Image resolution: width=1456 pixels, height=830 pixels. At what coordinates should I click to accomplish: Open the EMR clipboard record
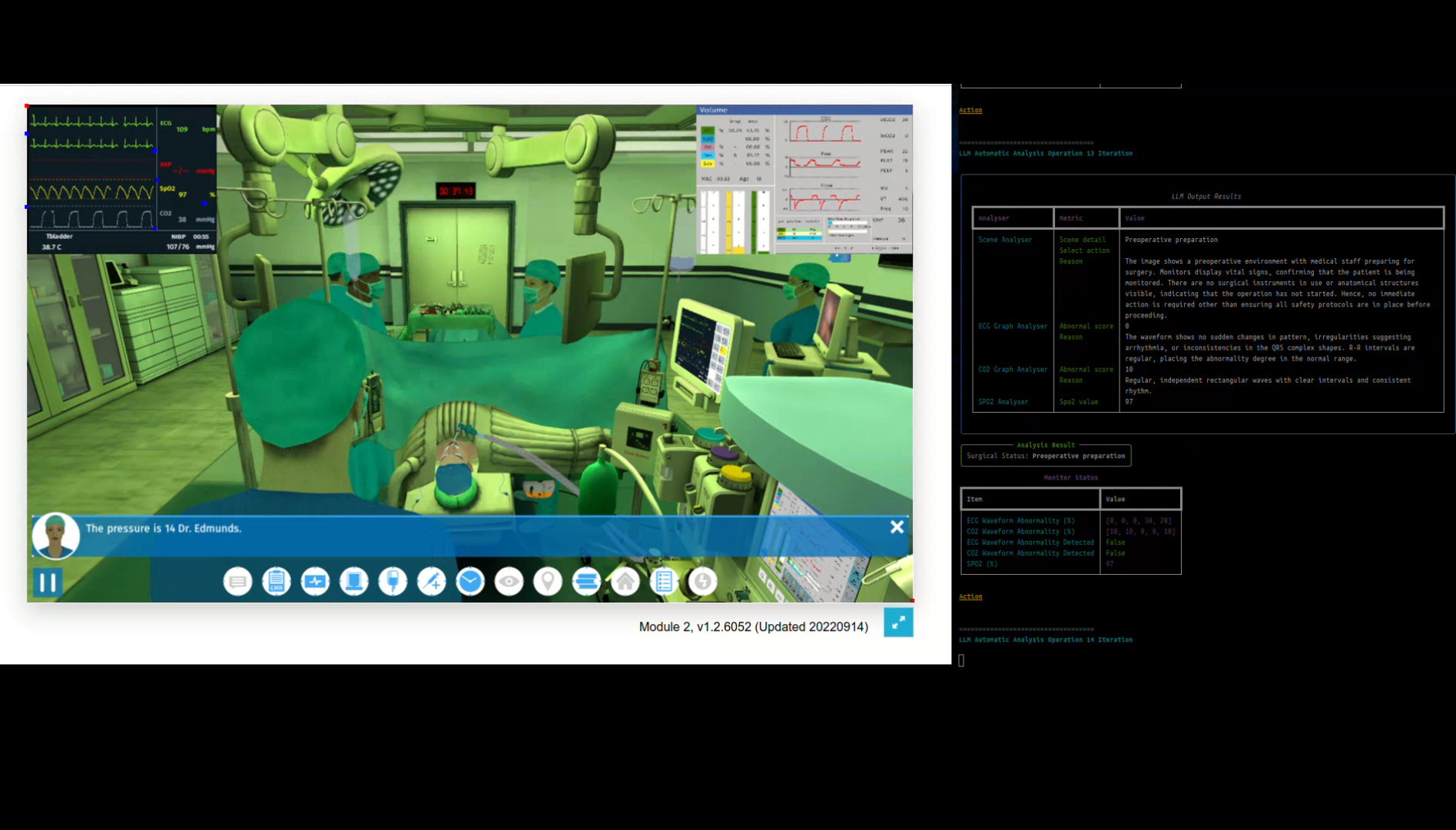[x=277, y=582]
